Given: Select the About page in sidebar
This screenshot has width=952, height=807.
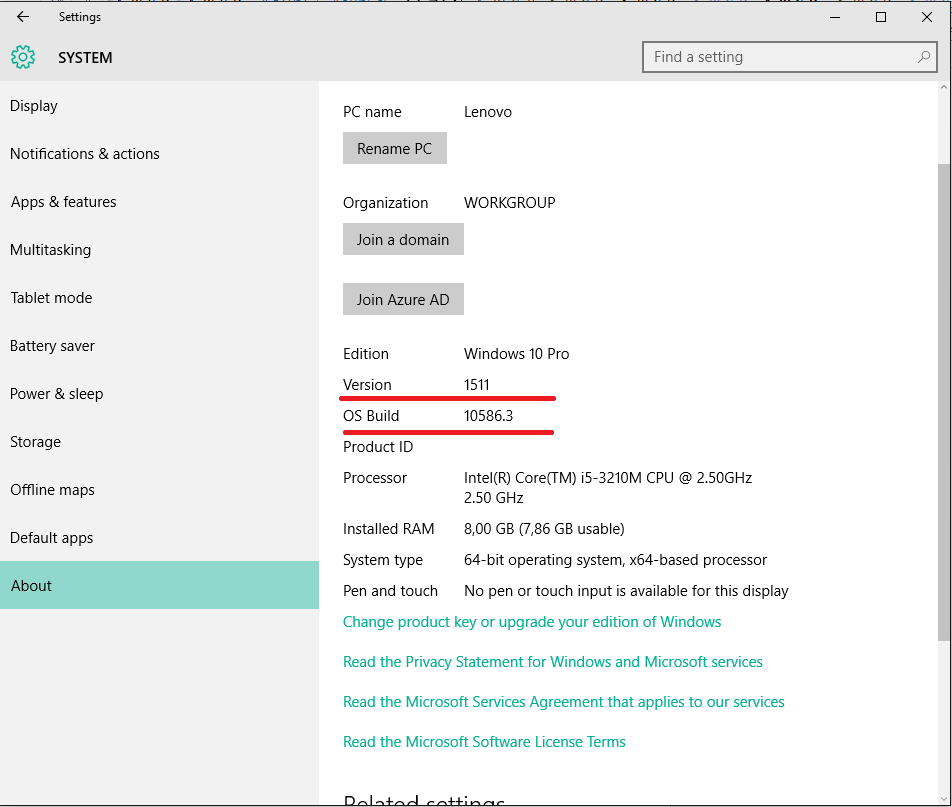Looking at the screenshot, I should (159, 585).
